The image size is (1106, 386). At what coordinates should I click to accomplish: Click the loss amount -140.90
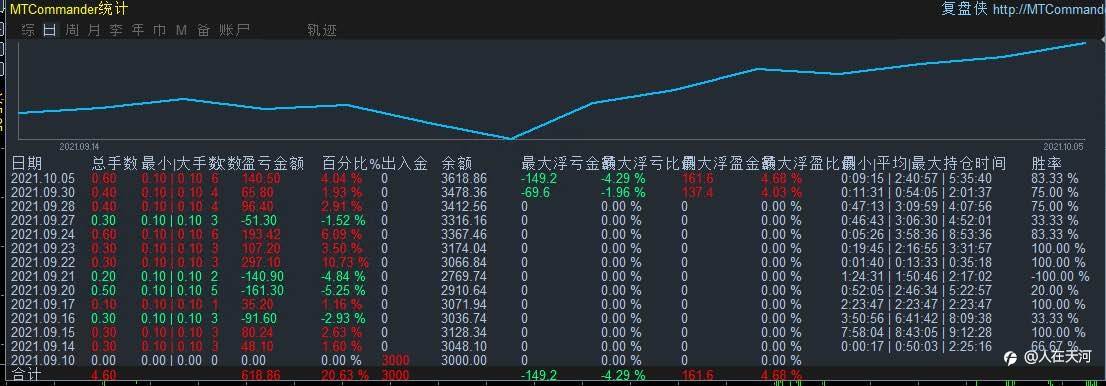pyautogui.click(x=263, y=276)
